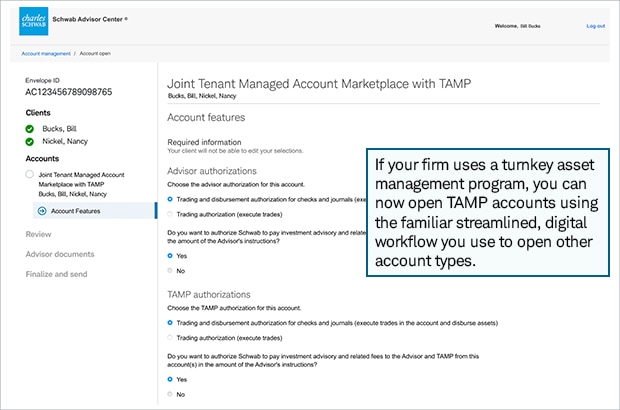Image resolution: width=620 pixels, height=410 pixels.
Task: Go to the Review step
Action: tap(38, 234)
